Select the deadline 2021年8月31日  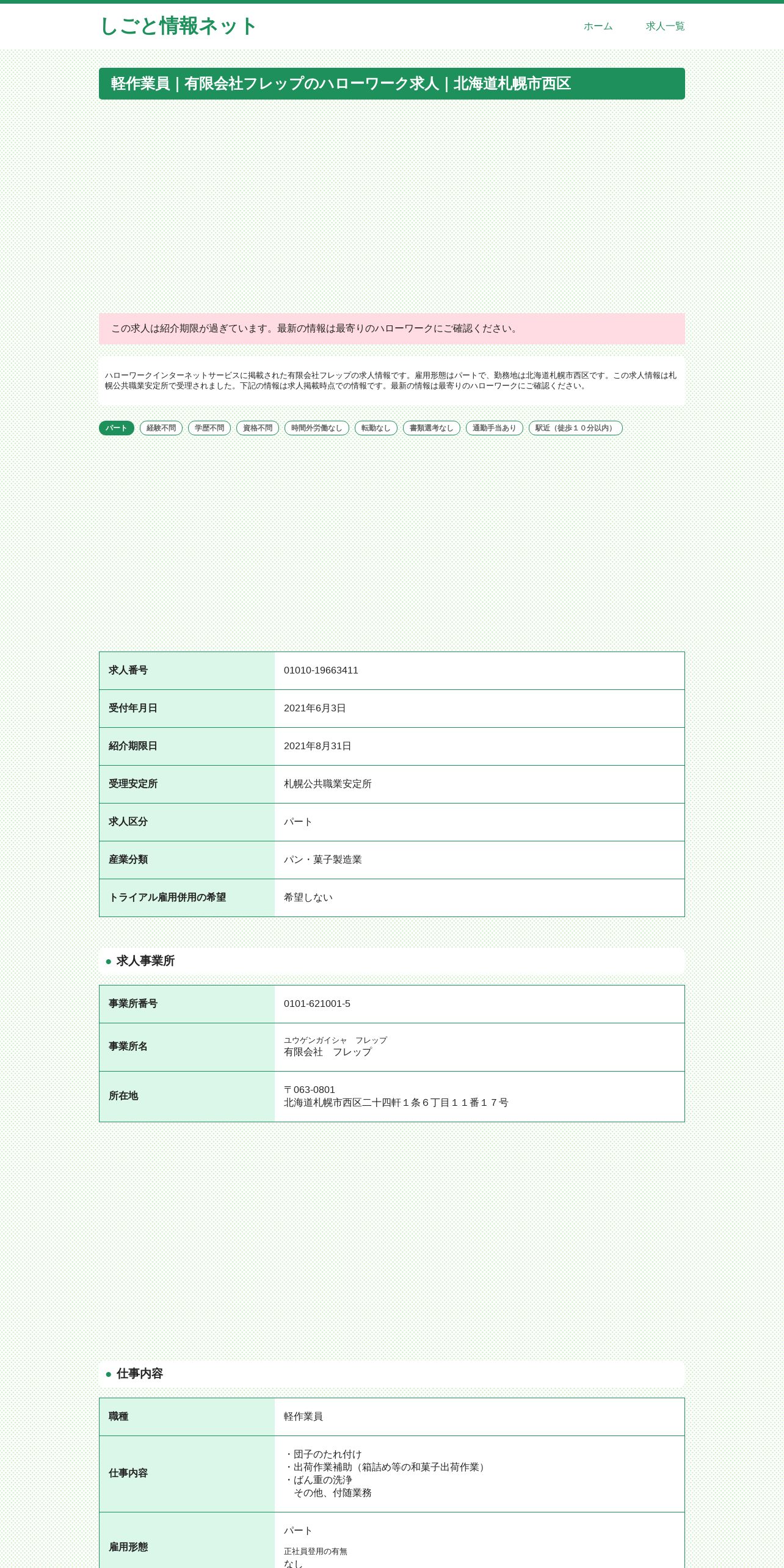coord(318,746)
